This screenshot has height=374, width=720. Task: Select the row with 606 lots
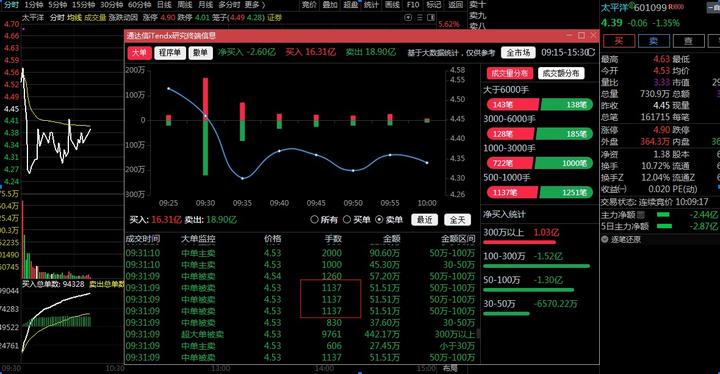click(x=301, y=346)
